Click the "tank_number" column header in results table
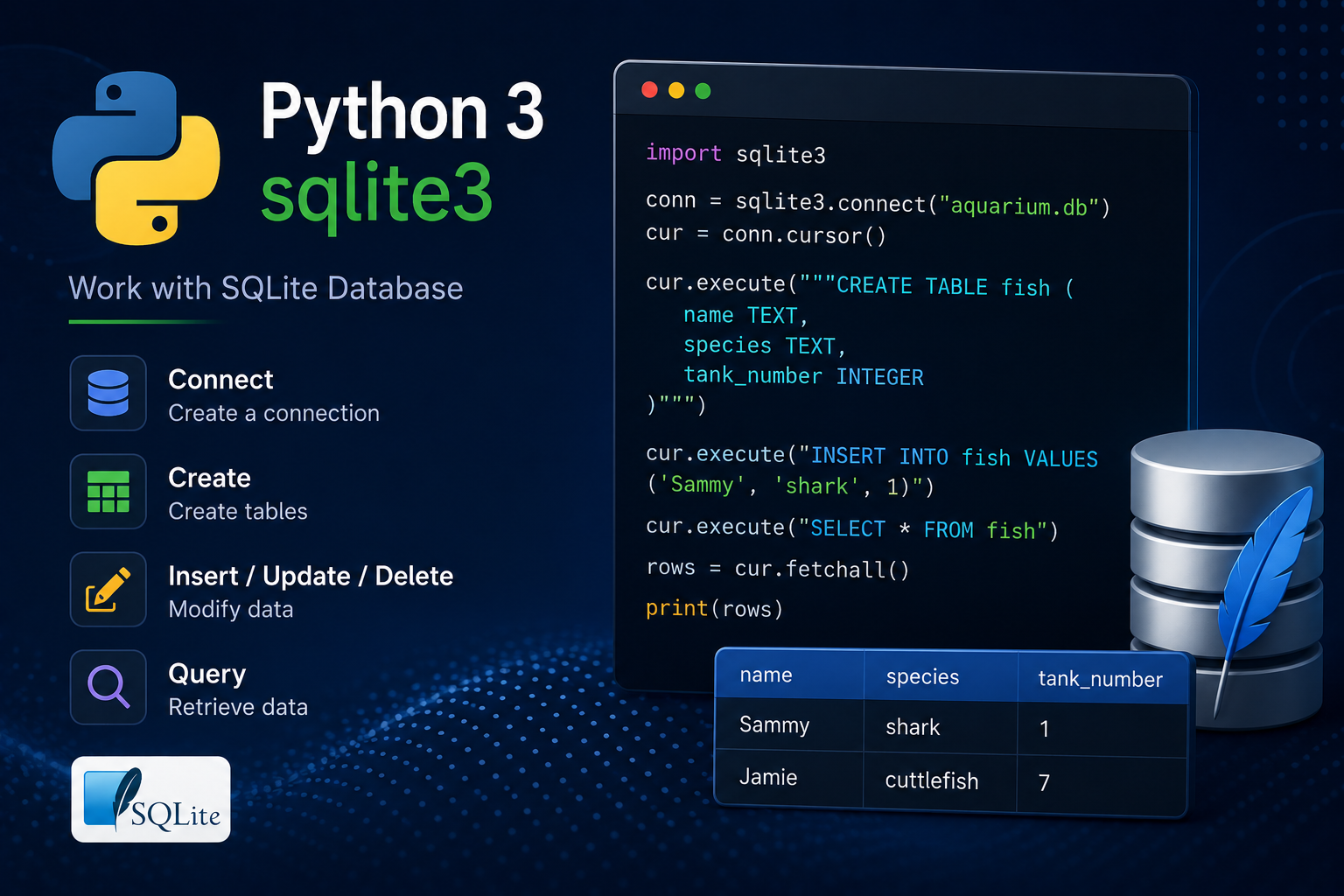 click(x=1100, y=679)
